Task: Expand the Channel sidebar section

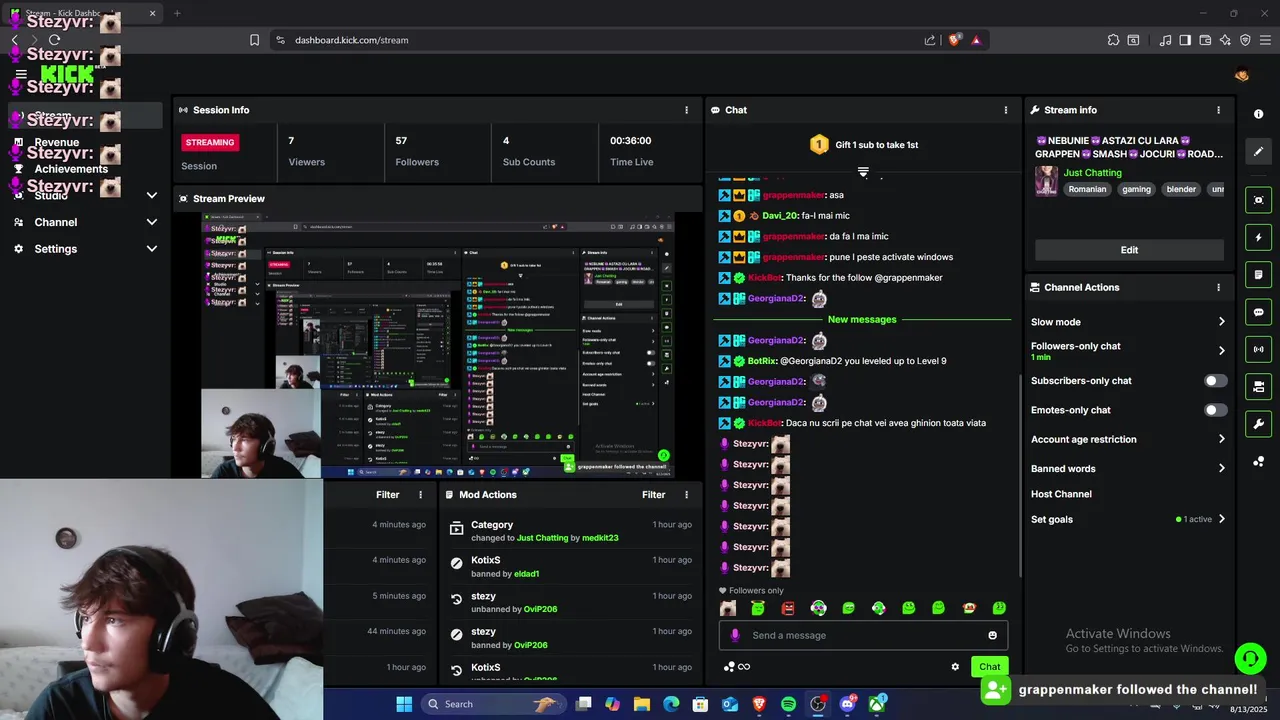Action: (85, 222)
